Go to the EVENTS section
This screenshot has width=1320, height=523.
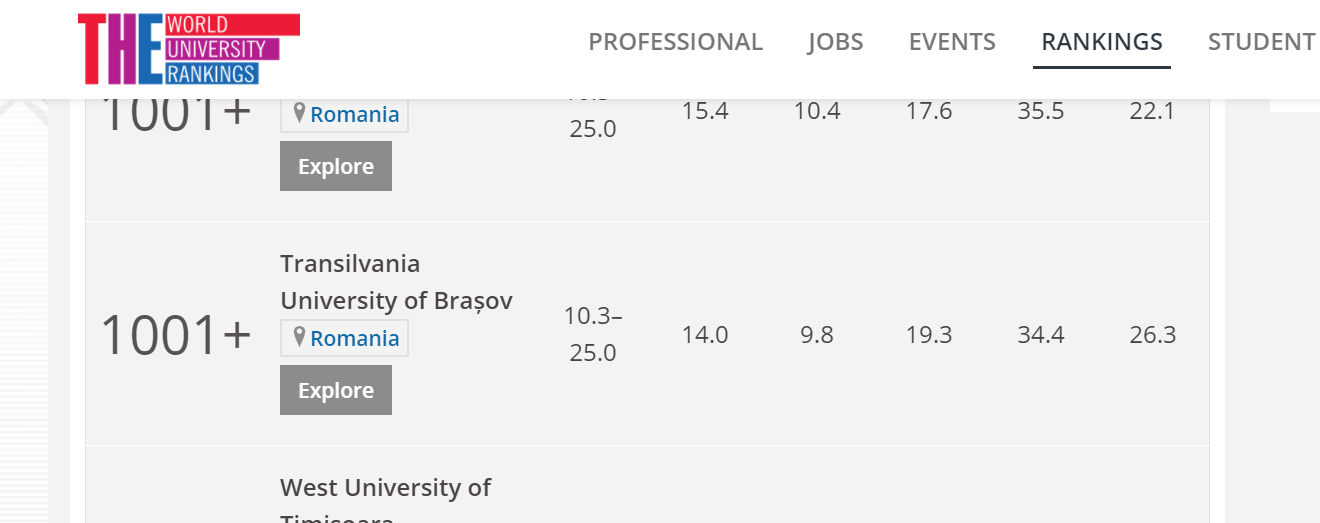952,42
